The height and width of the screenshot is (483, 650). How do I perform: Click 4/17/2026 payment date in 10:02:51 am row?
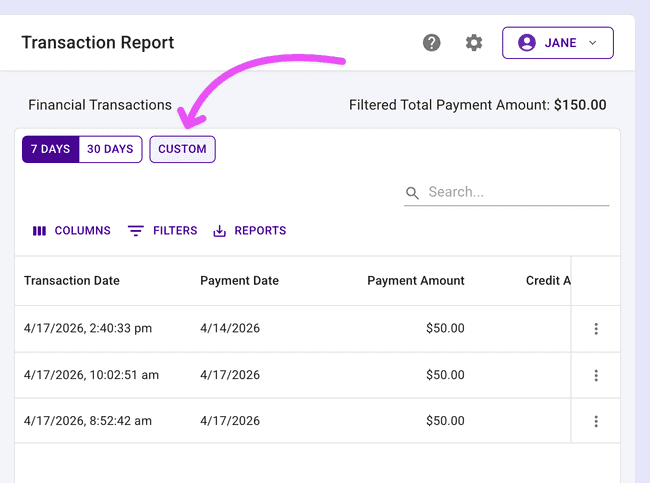coord(230,375)
